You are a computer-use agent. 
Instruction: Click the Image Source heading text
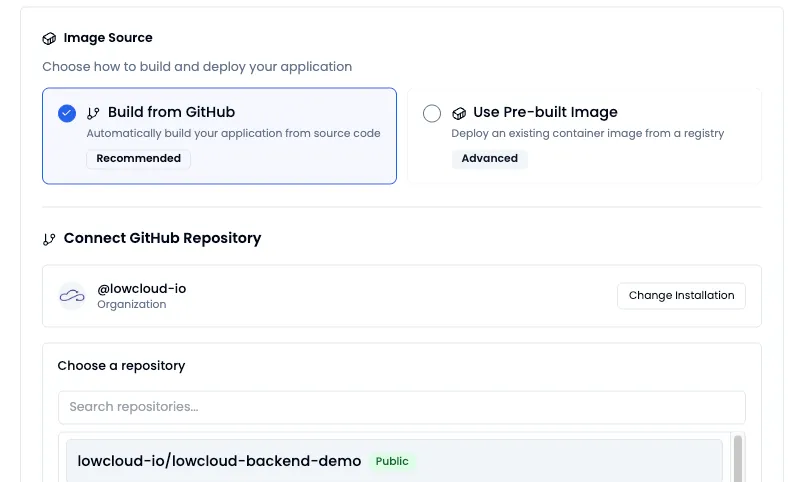tap(108, 37)
